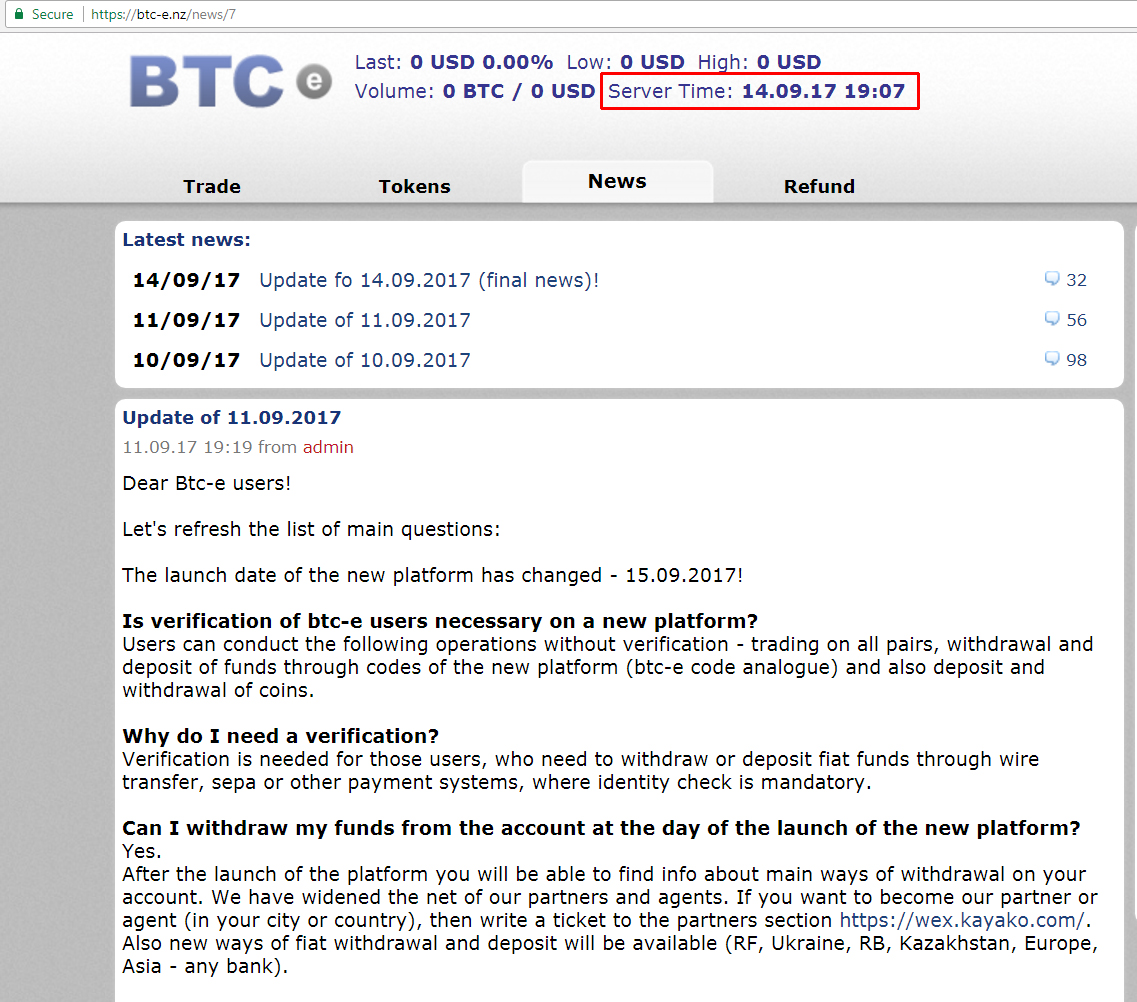
Task: Click the 'Secure' label in the address bar
Action: [x=52, y=14]
